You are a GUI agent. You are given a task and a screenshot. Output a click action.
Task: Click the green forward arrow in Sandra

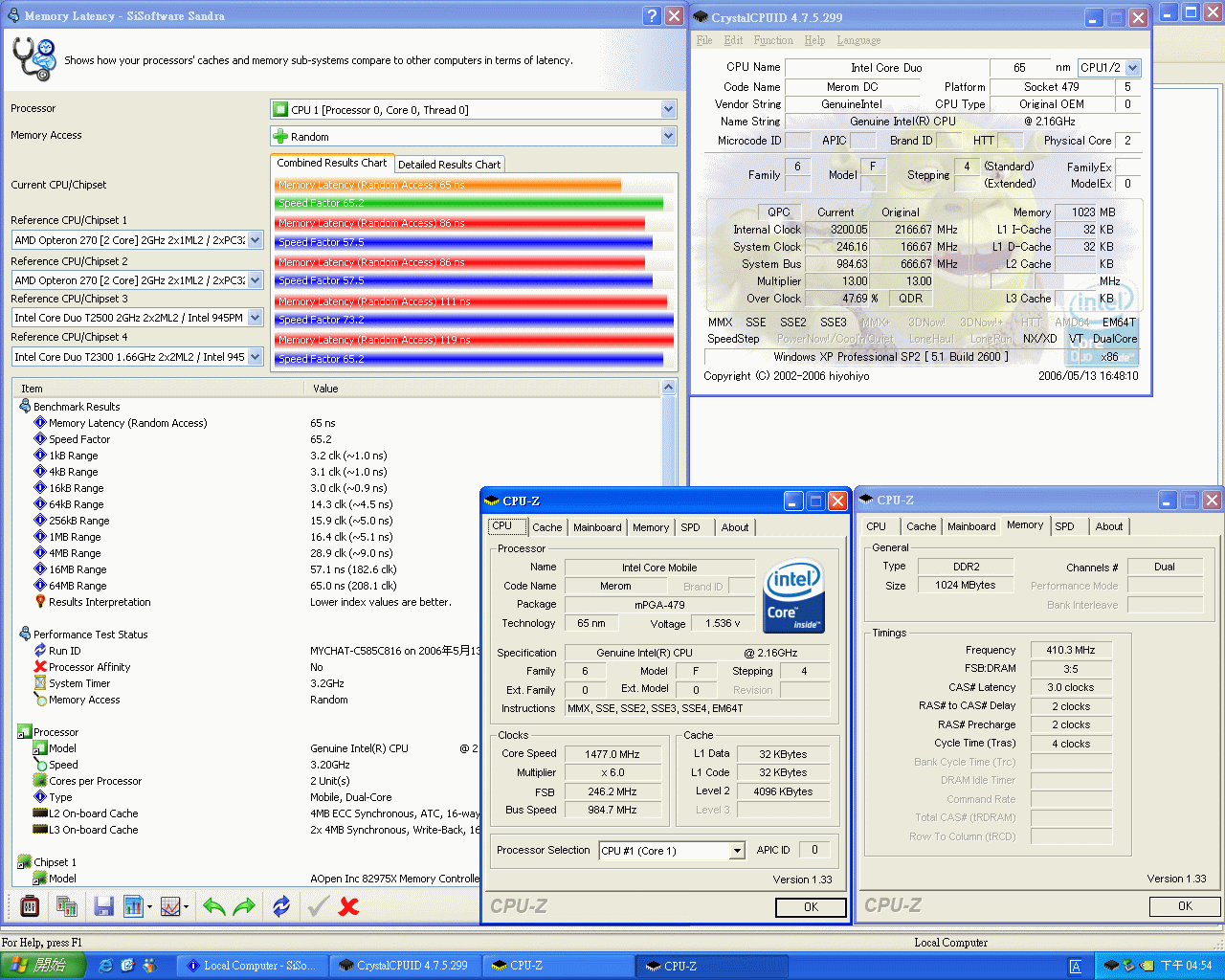(x=245, y=905)
